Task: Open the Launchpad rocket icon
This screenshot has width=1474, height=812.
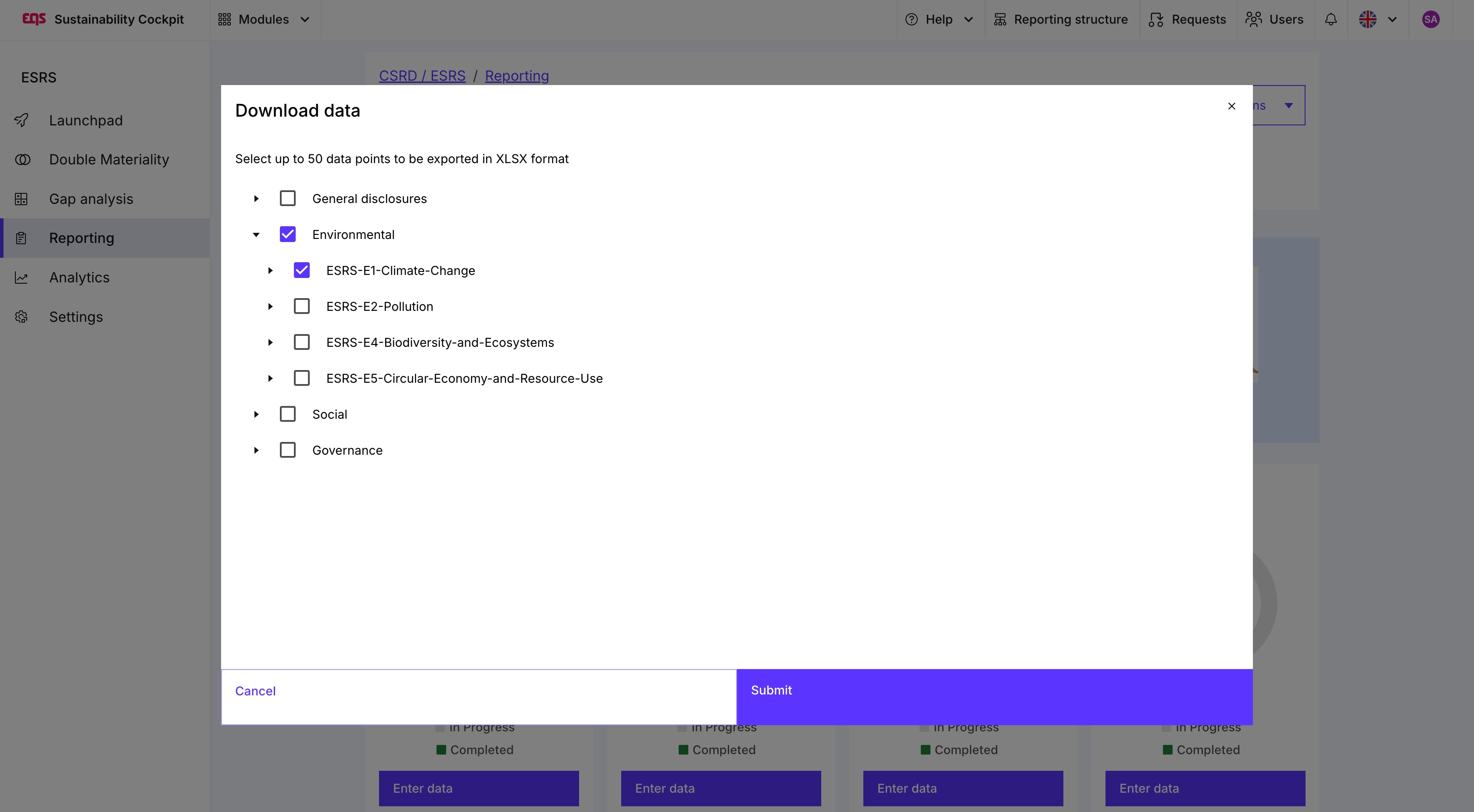Action: [22, 120]
